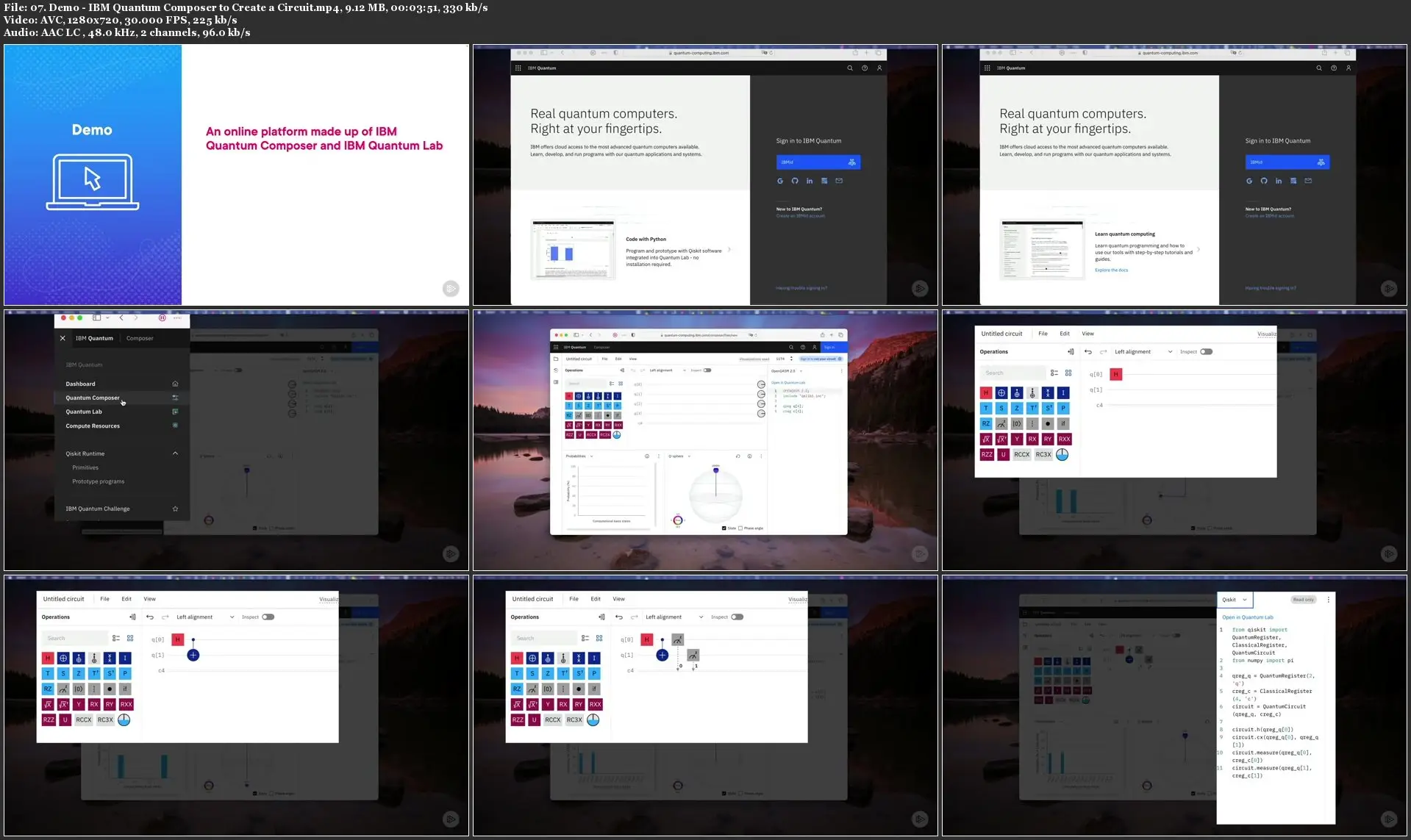Click search icon in Code with Python frame header
This screenshot has width=1411, height=840.
[x=850, y=68]
